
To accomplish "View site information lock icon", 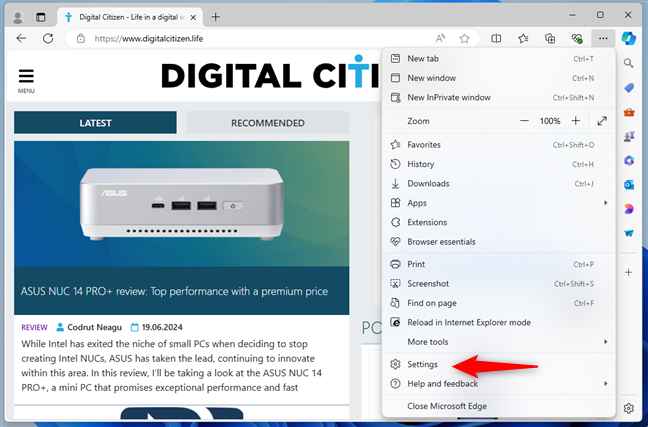I will tap(81, 38).
